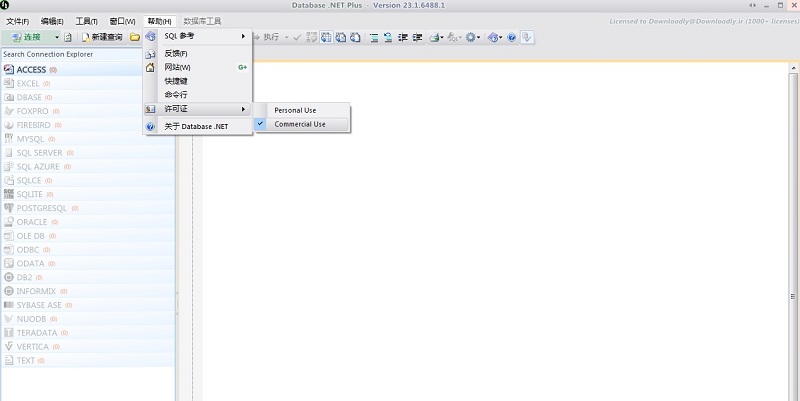
Task: Click the SQLite icon in connection explorer
Action: coord(9,194)
